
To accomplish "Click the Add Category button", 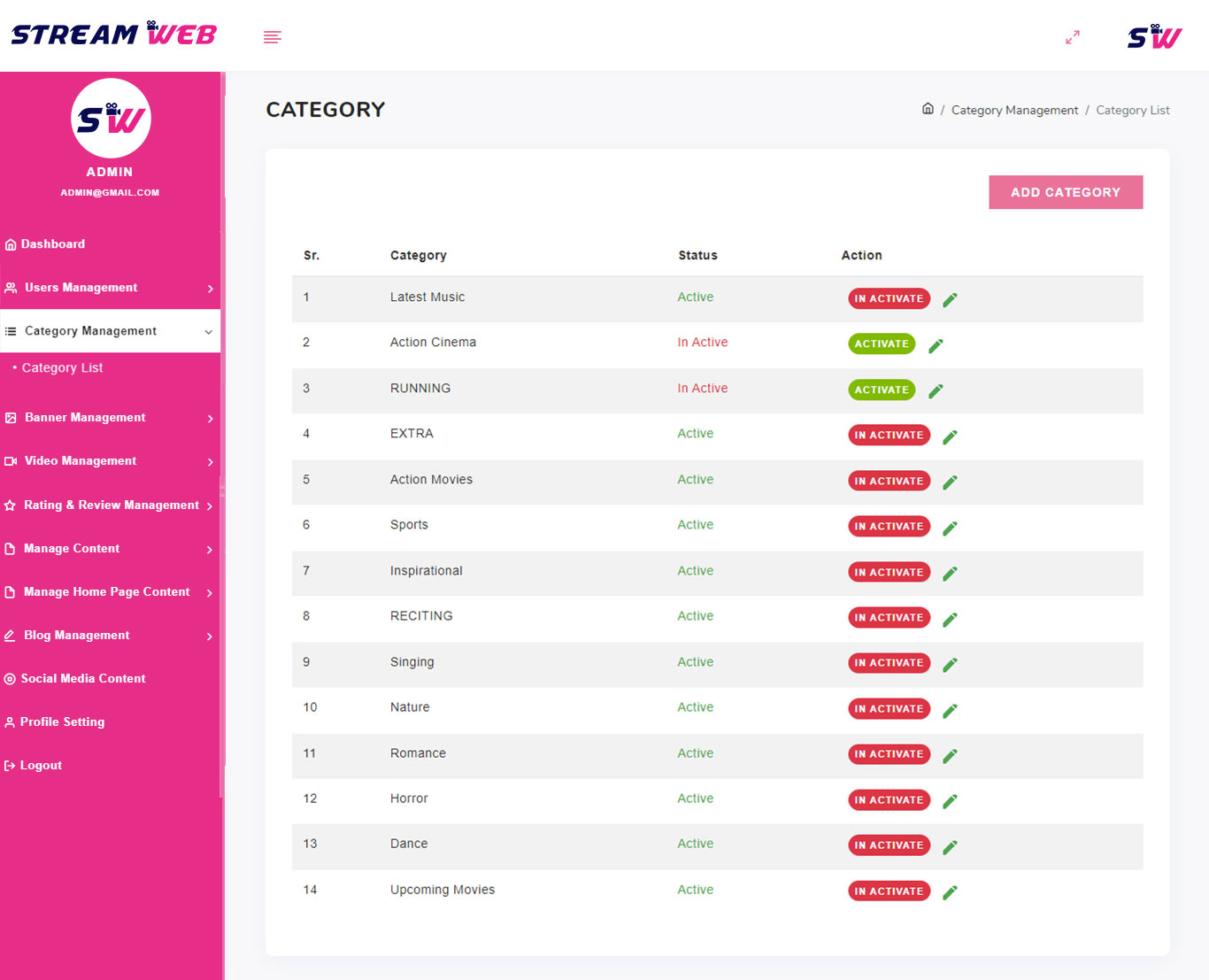I will coord(1065,192).
